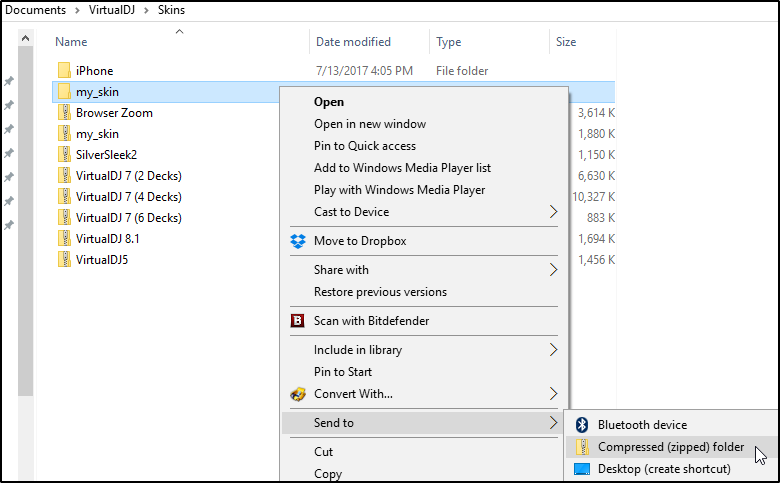Click the 10,327 K size value
The width and height of the screenshot is (780, 483).
[x=593, y=196]
